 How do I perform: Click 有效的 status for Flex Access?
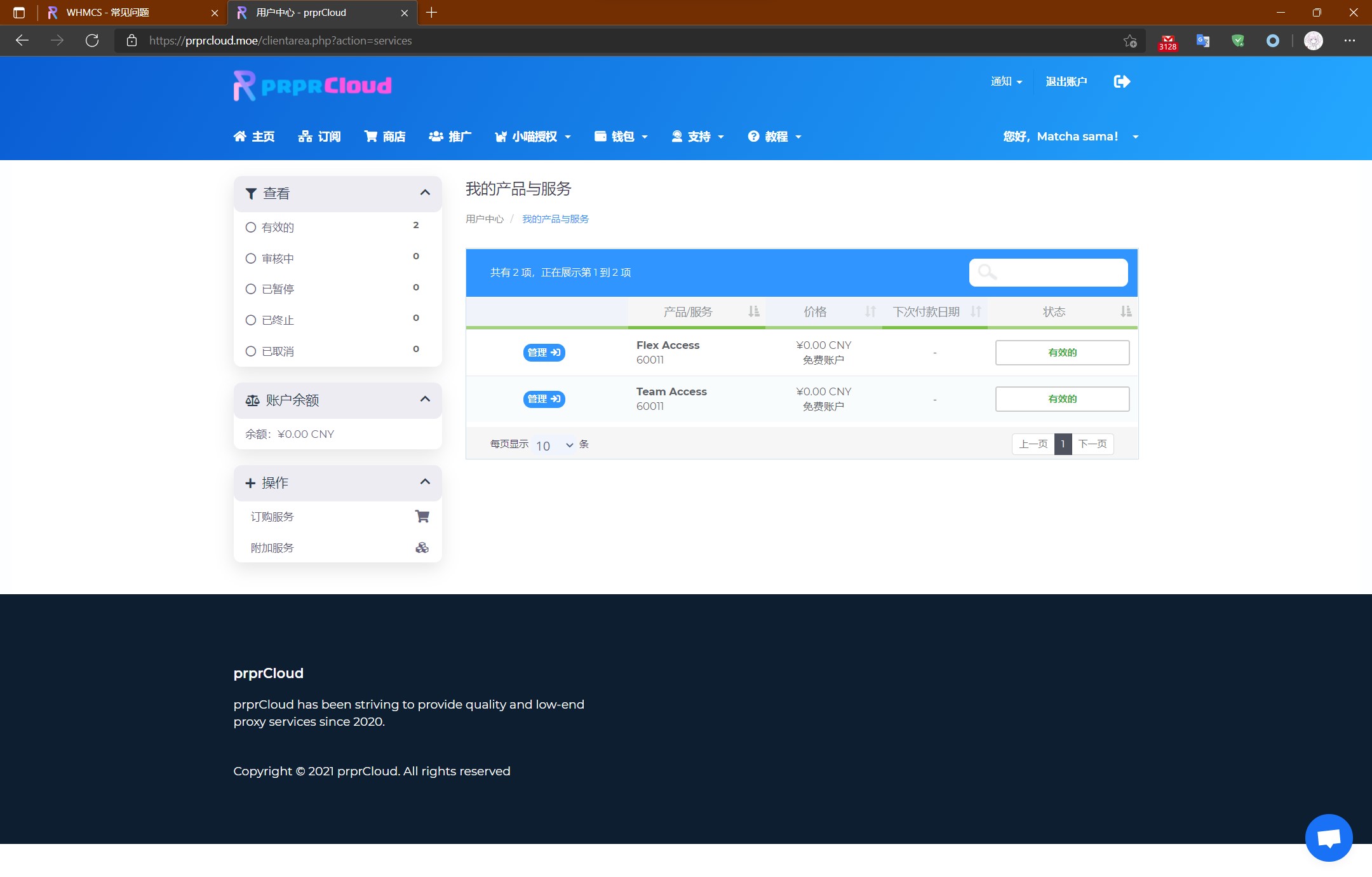[1062, 352]
